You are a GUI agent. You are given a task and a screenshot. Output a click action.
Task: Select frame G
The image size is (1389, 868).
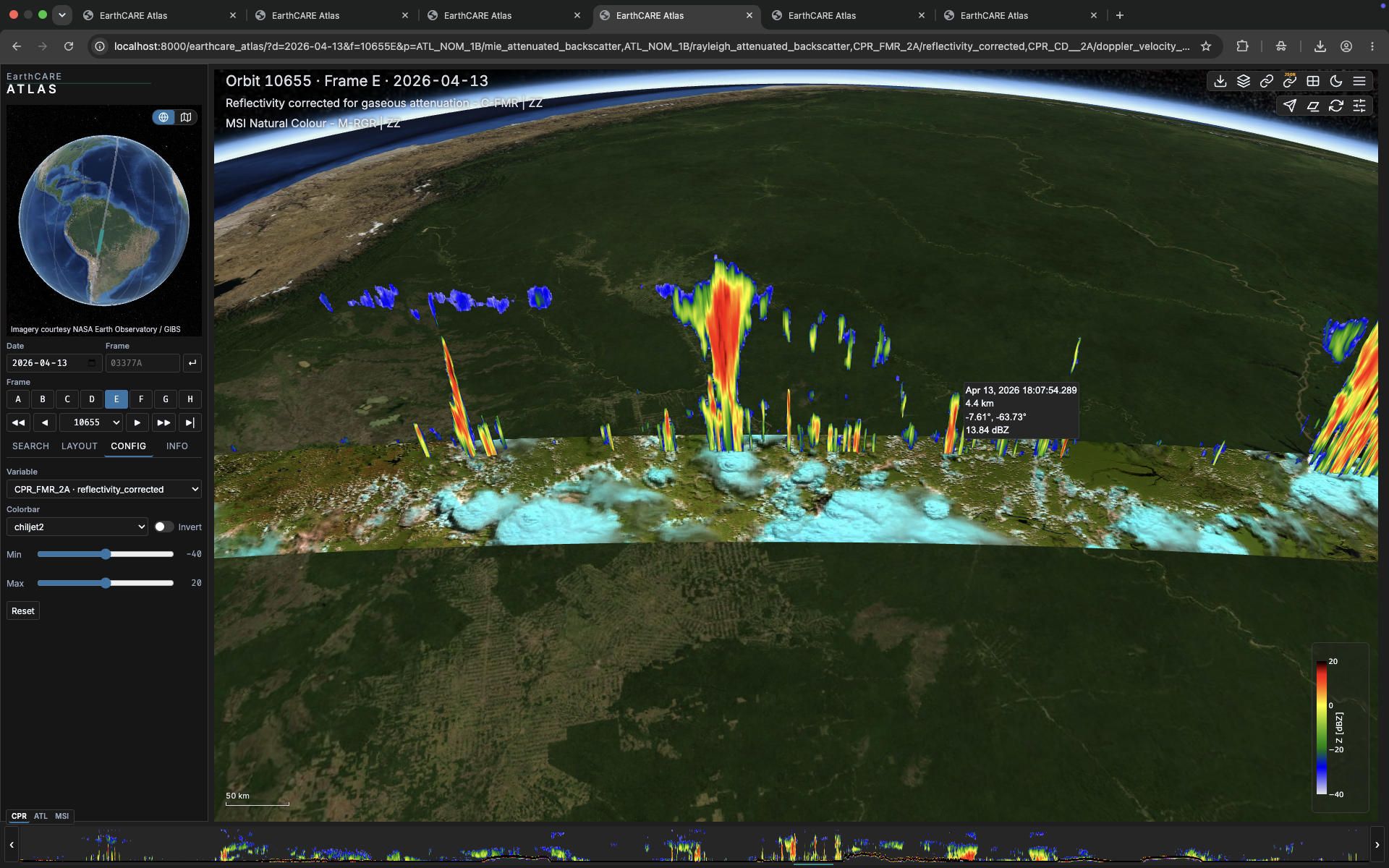pos(166,399)
